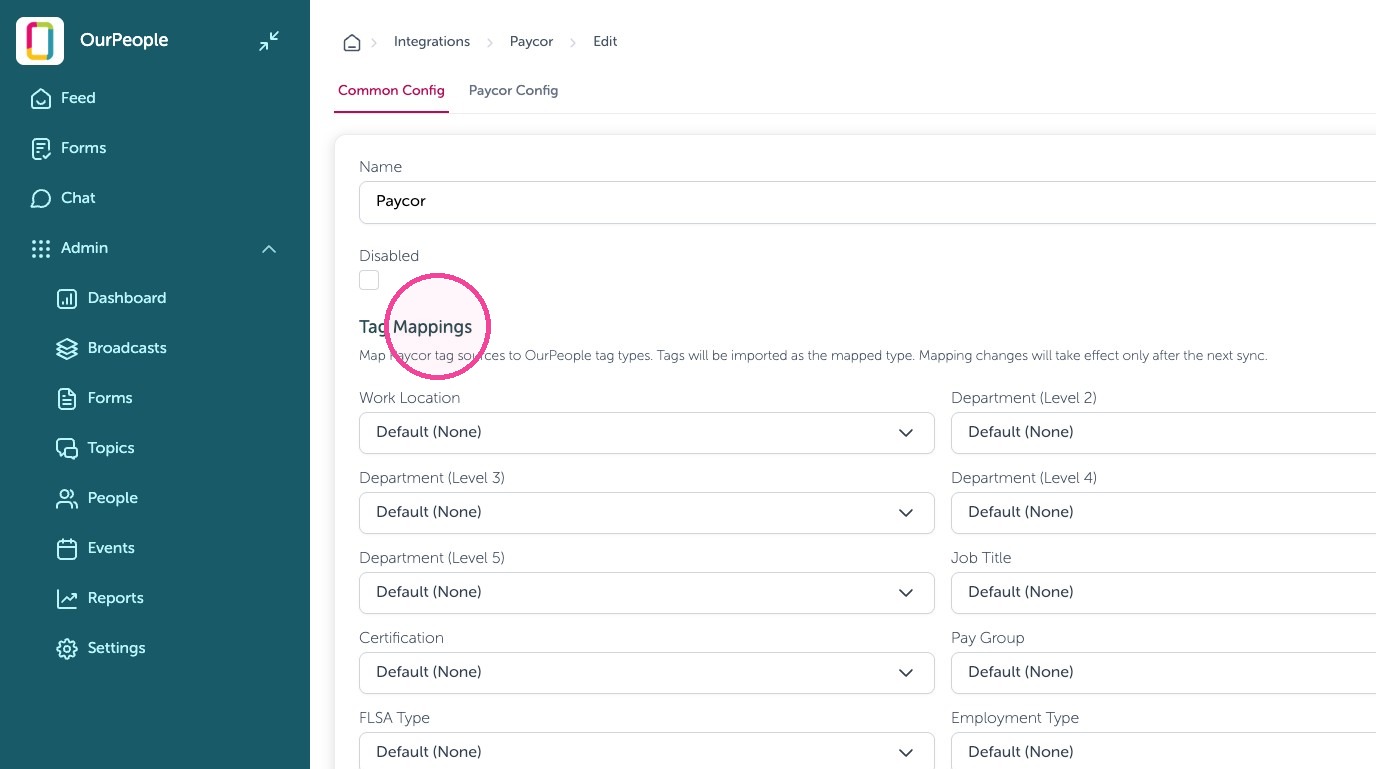Open the Department (Level 2) dropdown
The image size is (1376, 769).
tap(1163, 432)
